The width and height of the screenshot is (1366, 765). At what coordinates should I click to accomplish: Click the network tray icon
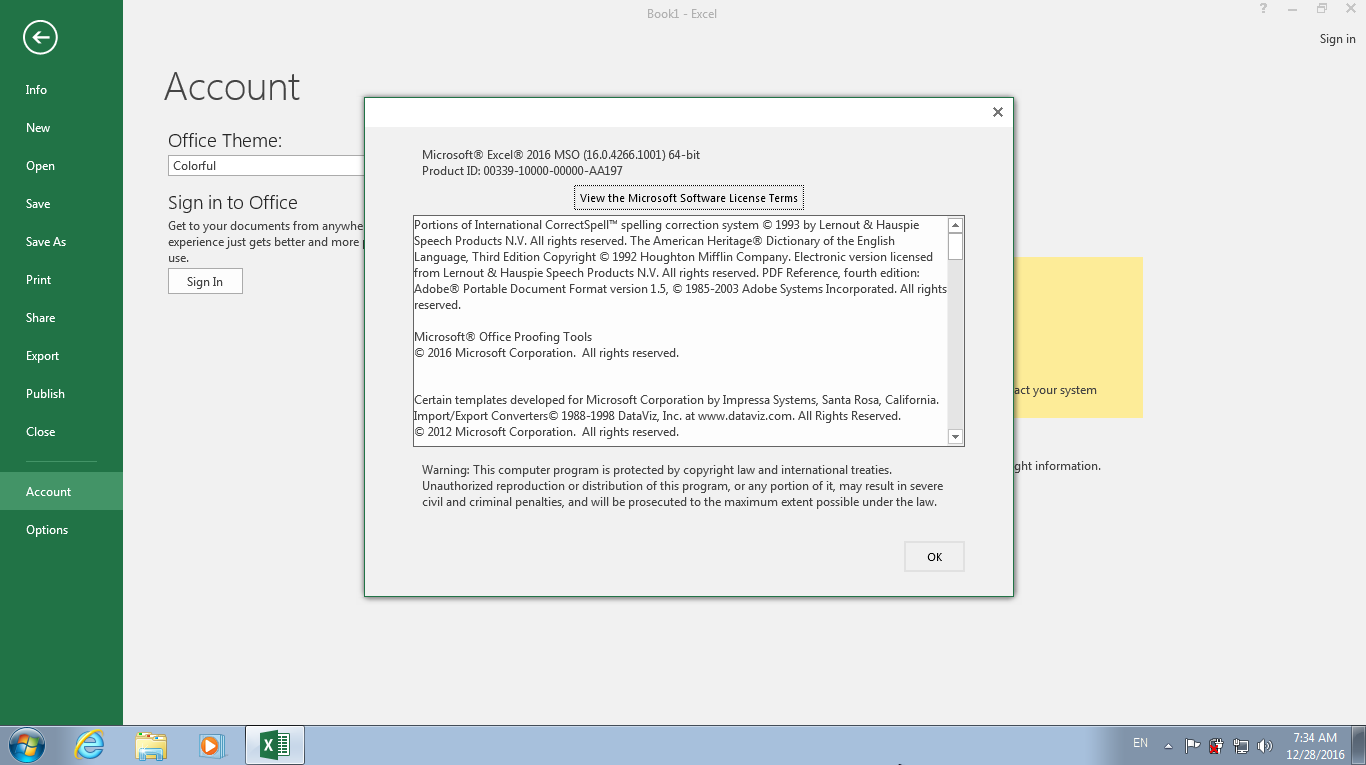pos(1241,746)
